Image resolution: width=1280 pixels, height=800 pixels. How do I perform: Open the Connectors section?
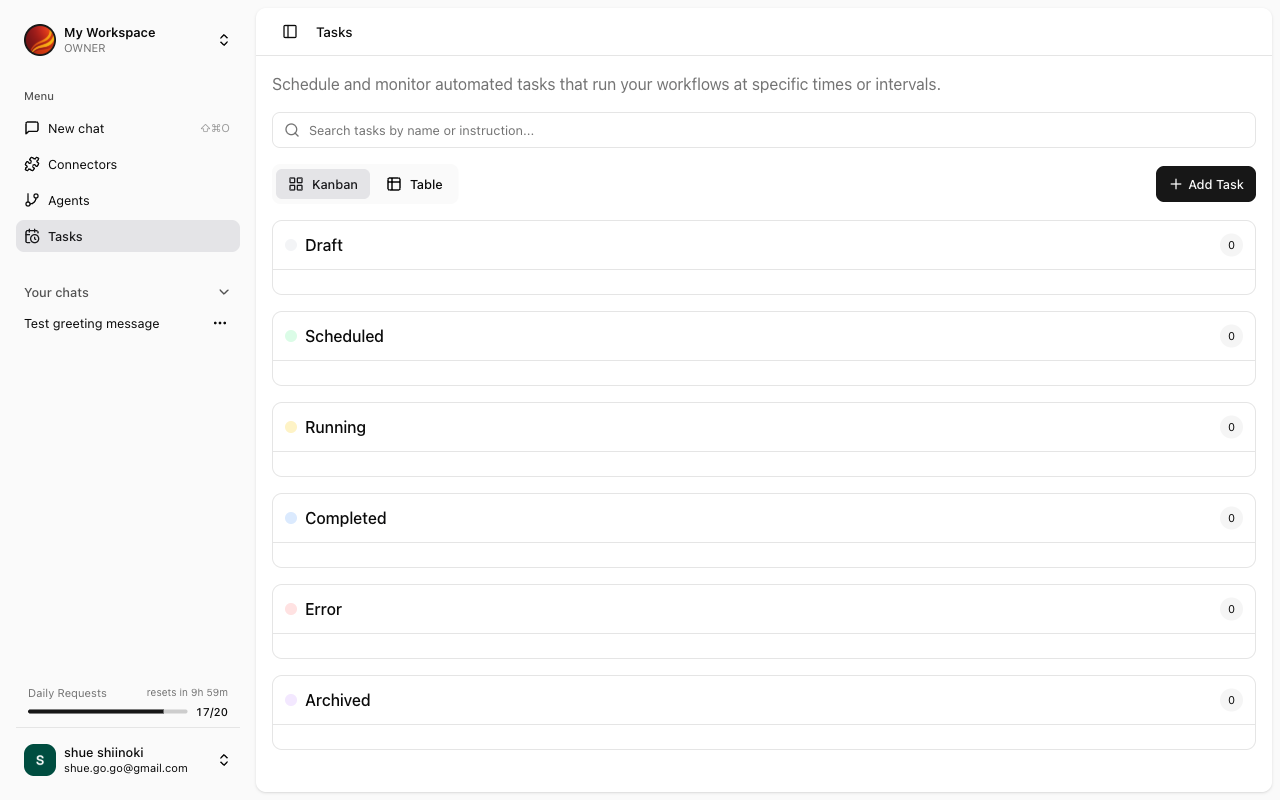point(82,164)
